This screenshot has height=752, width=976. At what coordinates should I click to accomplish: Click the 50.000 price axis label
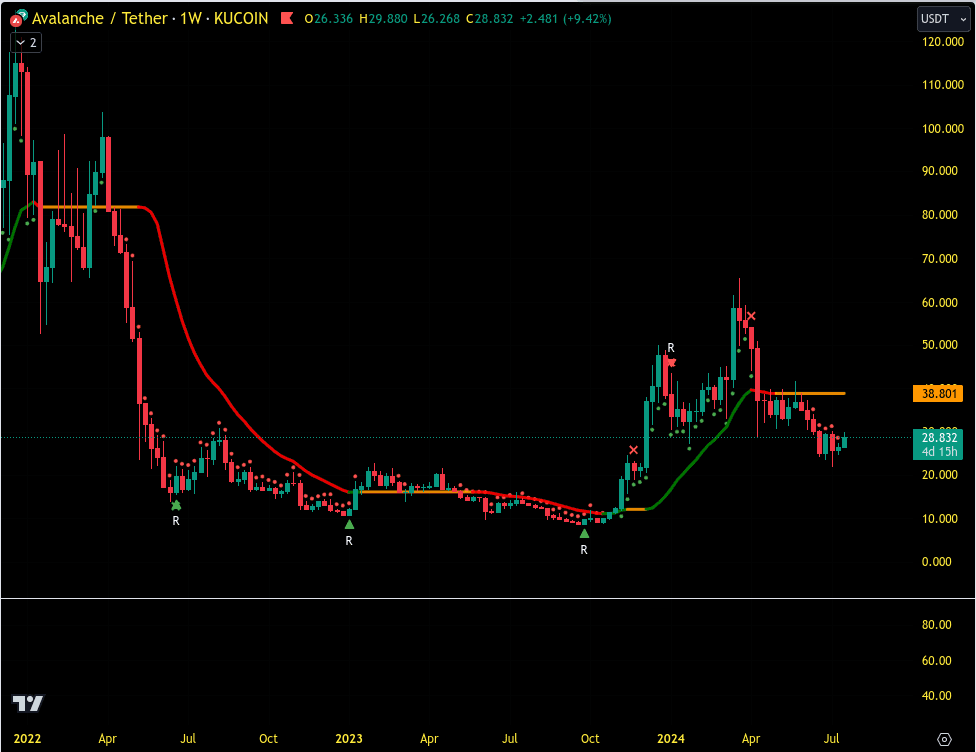(x=939, y=345)
